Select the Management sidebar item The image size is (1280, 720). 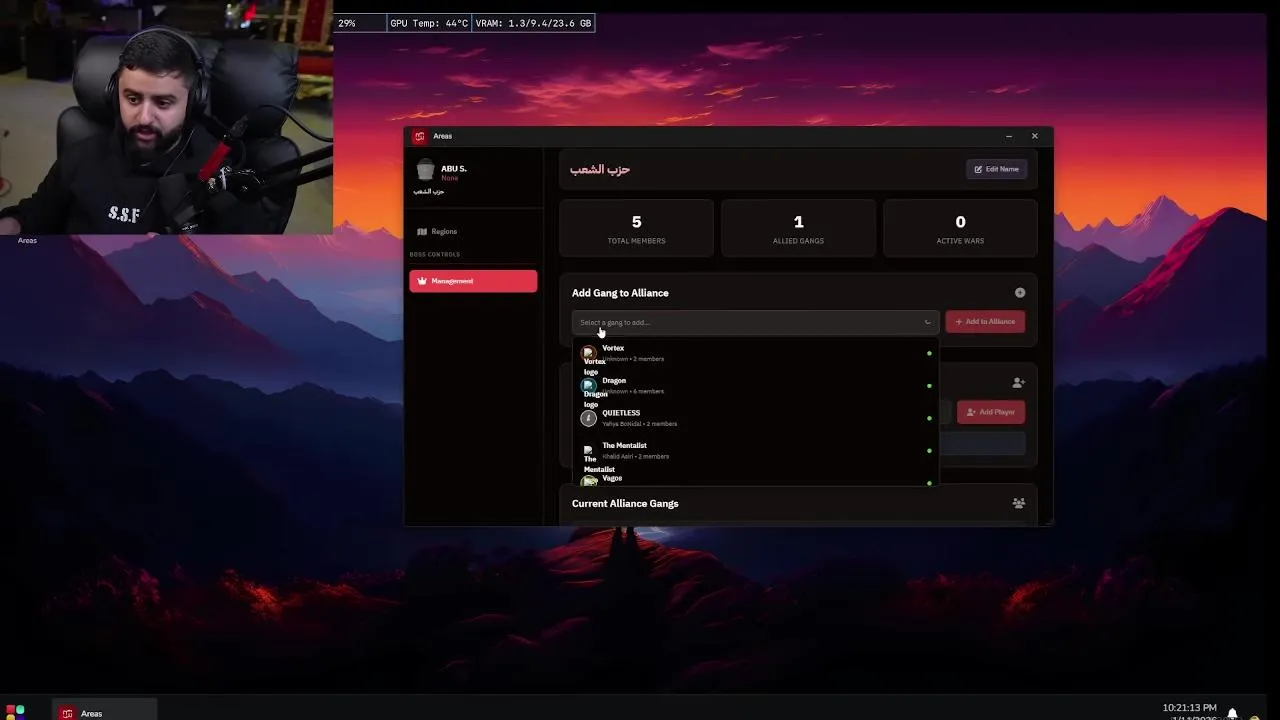473,281
